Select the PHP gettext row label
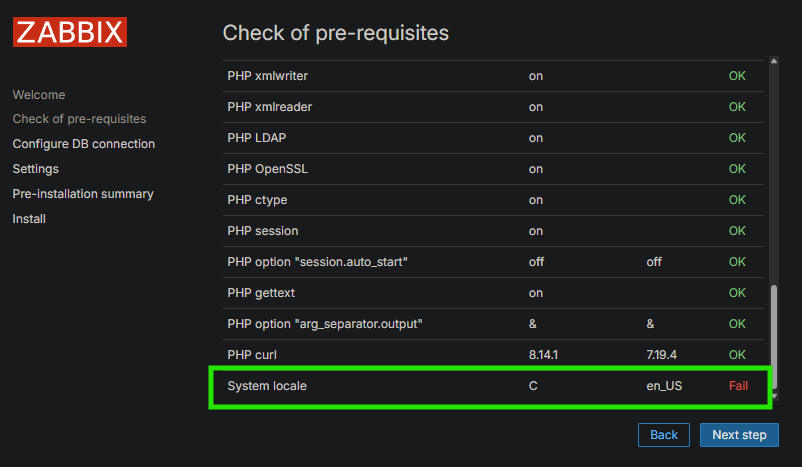Screen dimensions: 802x467 pos(261,293)
